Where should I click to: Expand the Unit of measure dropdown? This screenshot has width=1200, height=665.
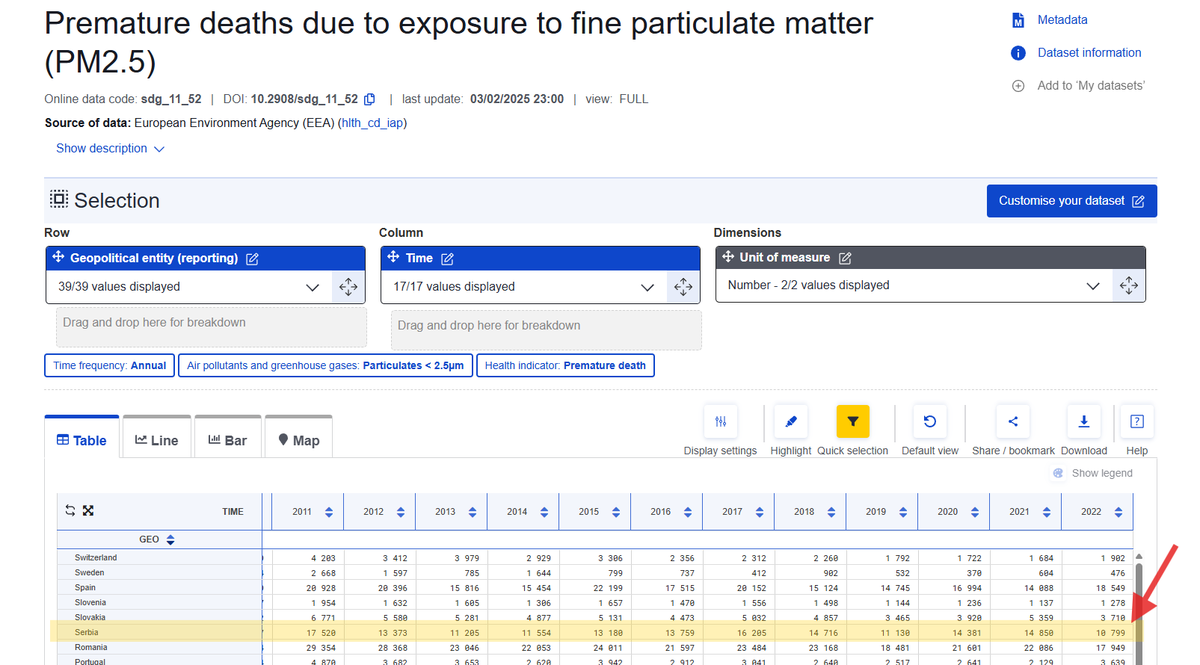tap(1093, 285)
